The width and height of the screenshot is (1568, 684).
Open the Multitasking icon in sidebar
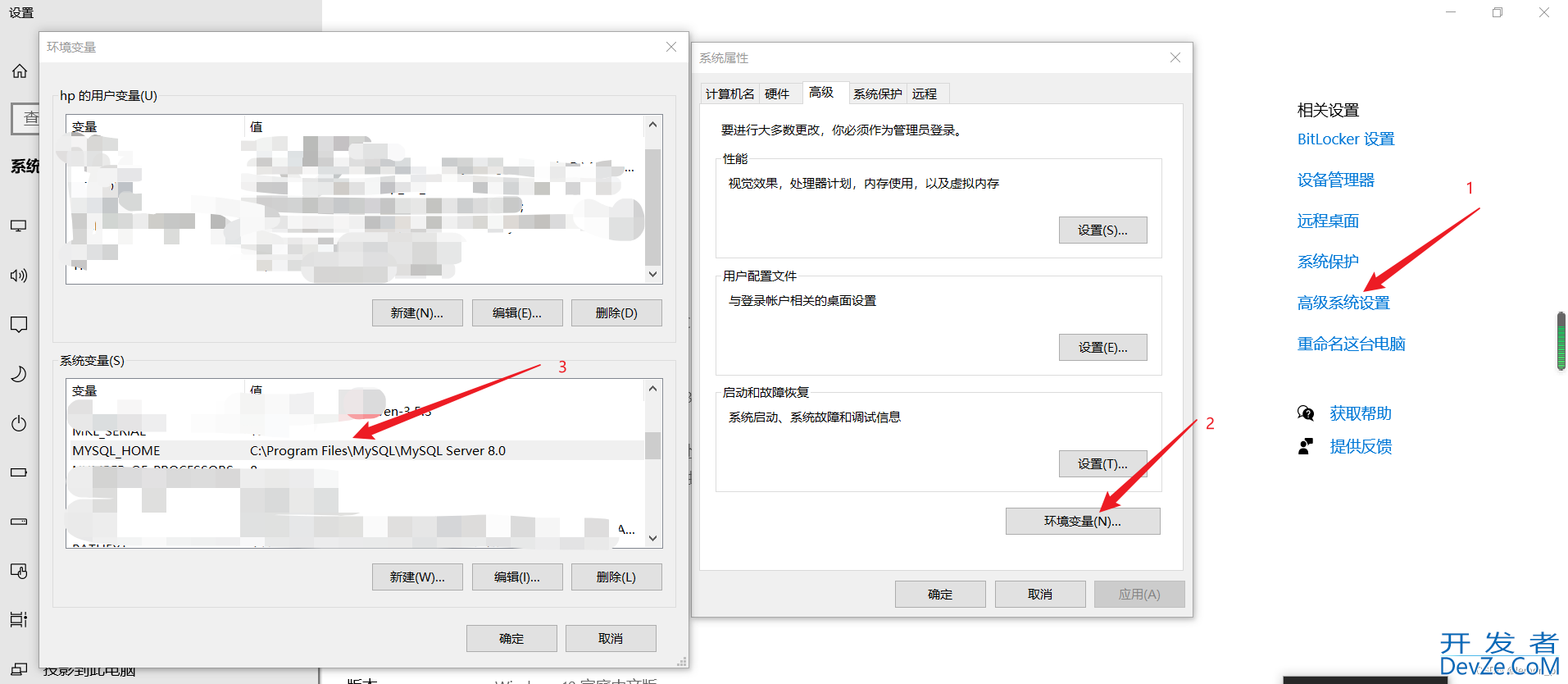(x=19, y=619)
